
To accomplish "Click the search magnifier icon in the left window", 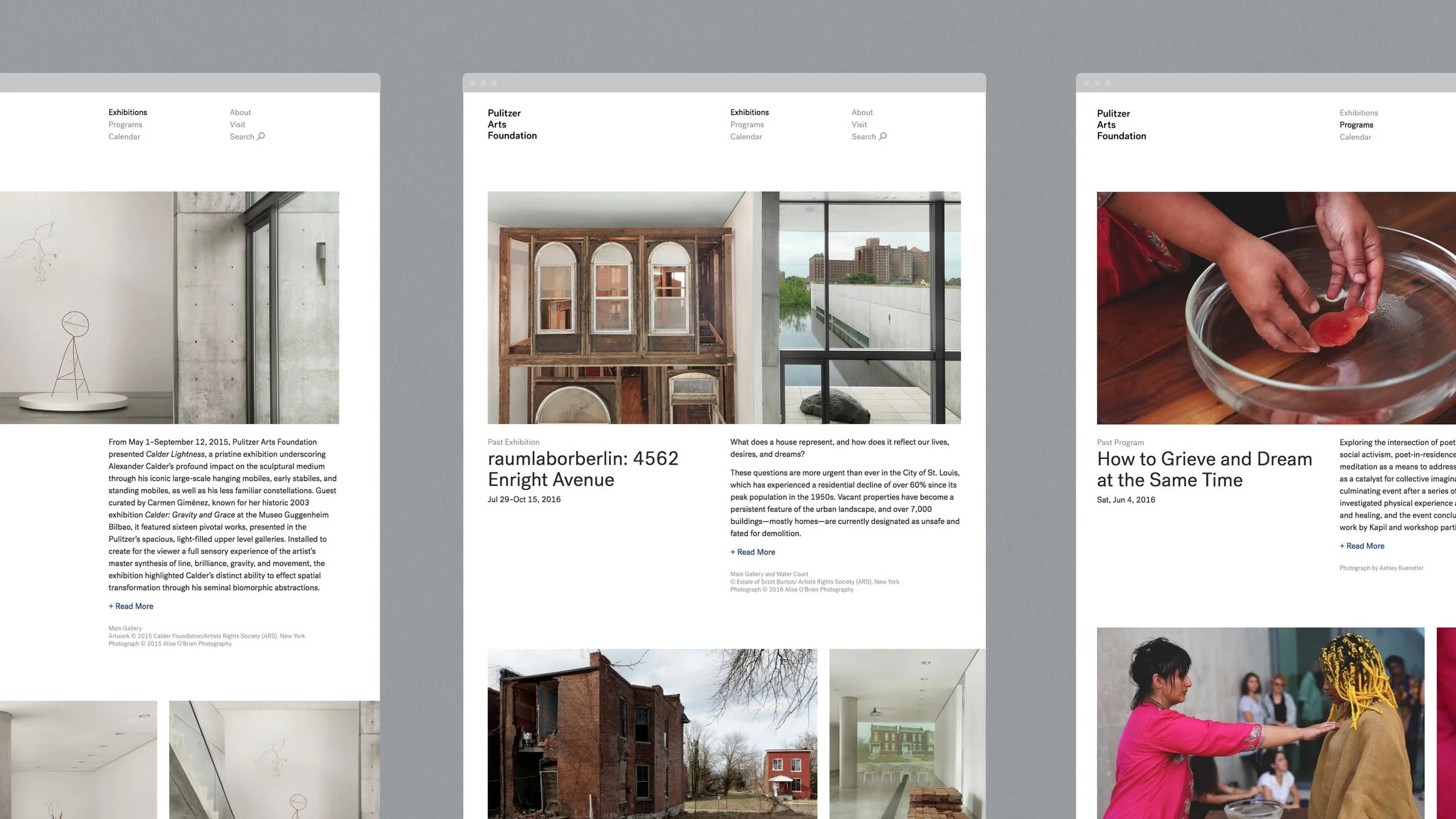I will (261, 136).
